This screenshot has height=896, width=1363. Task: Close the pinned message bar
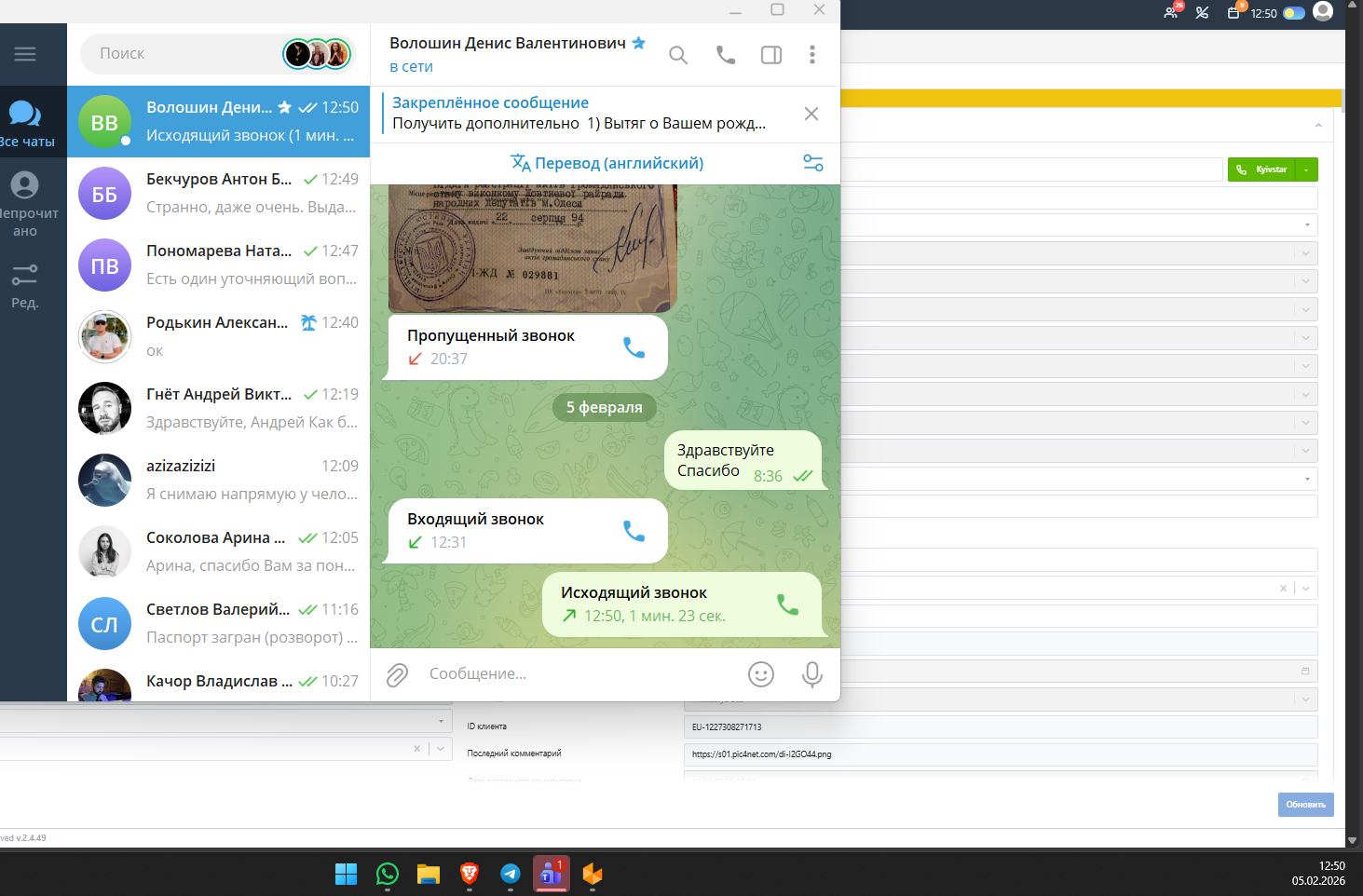(x=811, y=114)
